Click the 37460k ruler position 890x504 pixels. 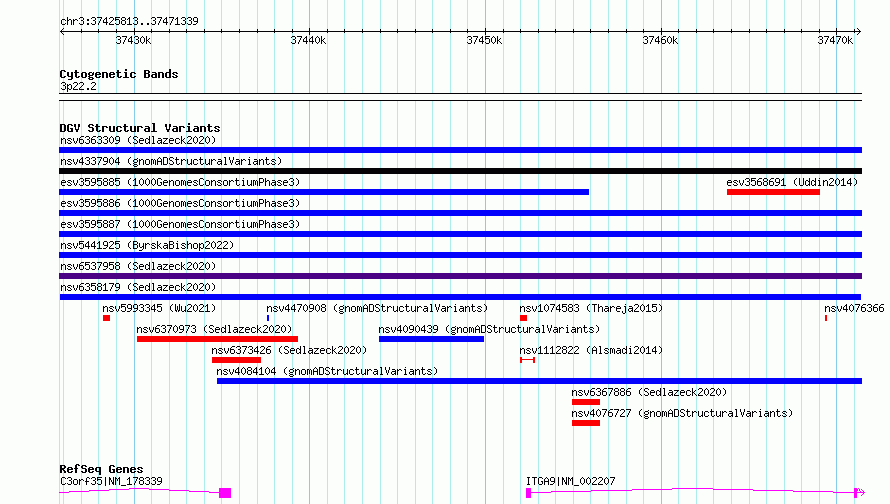[660, 40]
